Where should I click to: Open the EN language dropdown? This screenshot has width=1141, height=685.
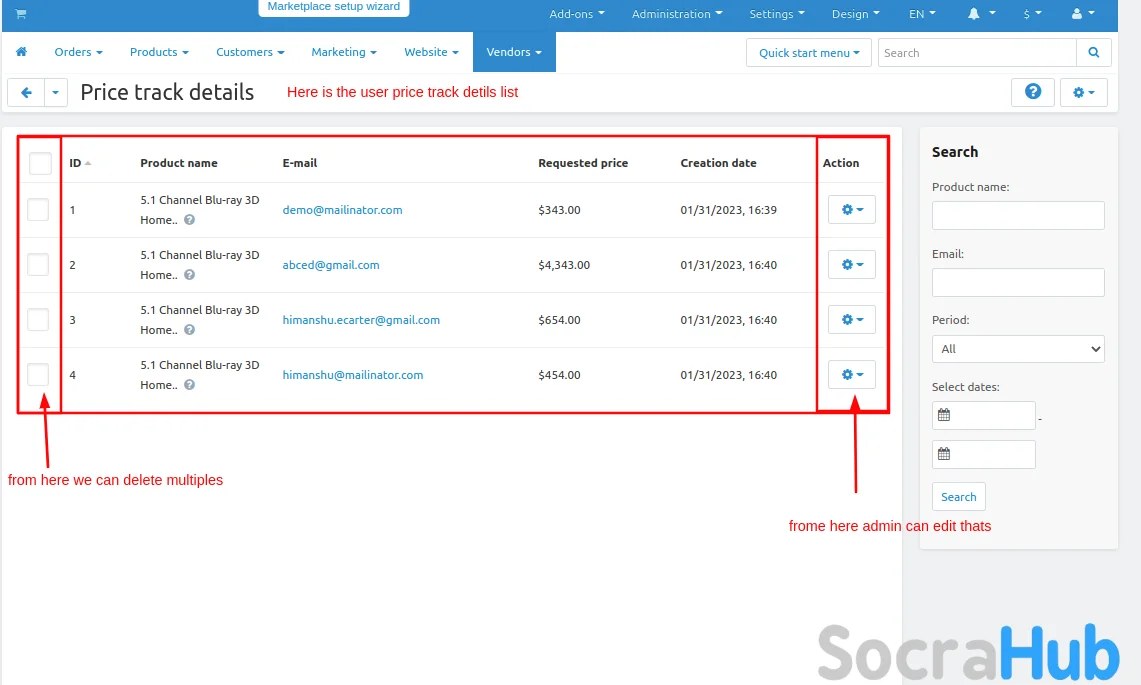click(x=922, y=14)
